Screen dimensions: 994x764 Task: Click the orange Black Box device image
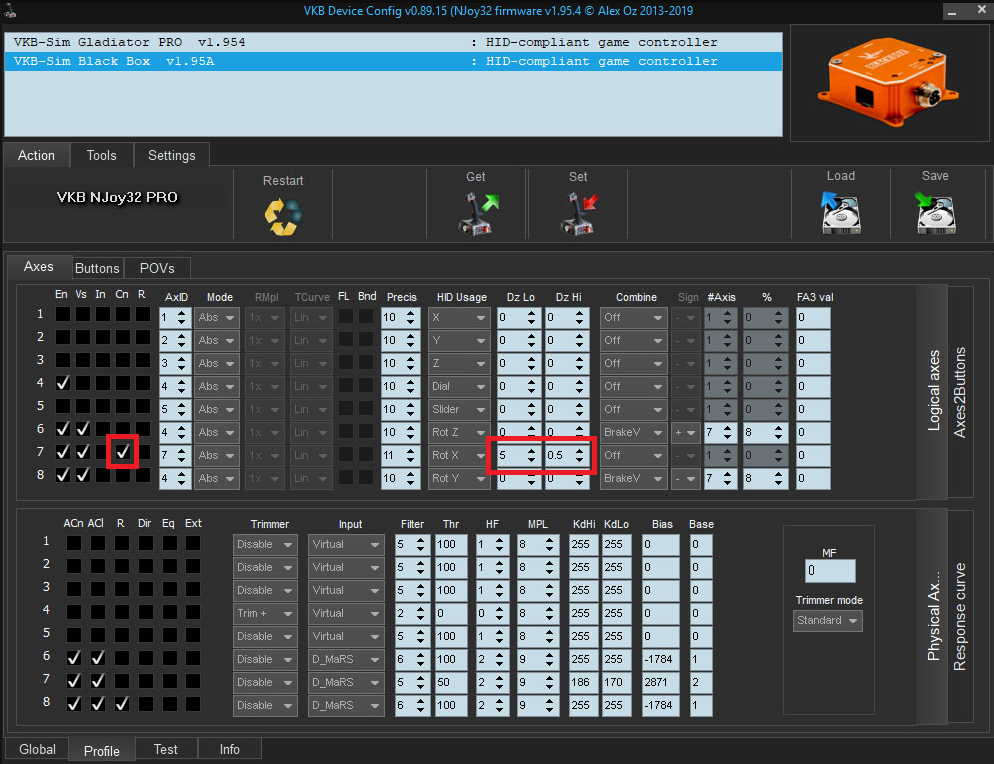(888, 82)
